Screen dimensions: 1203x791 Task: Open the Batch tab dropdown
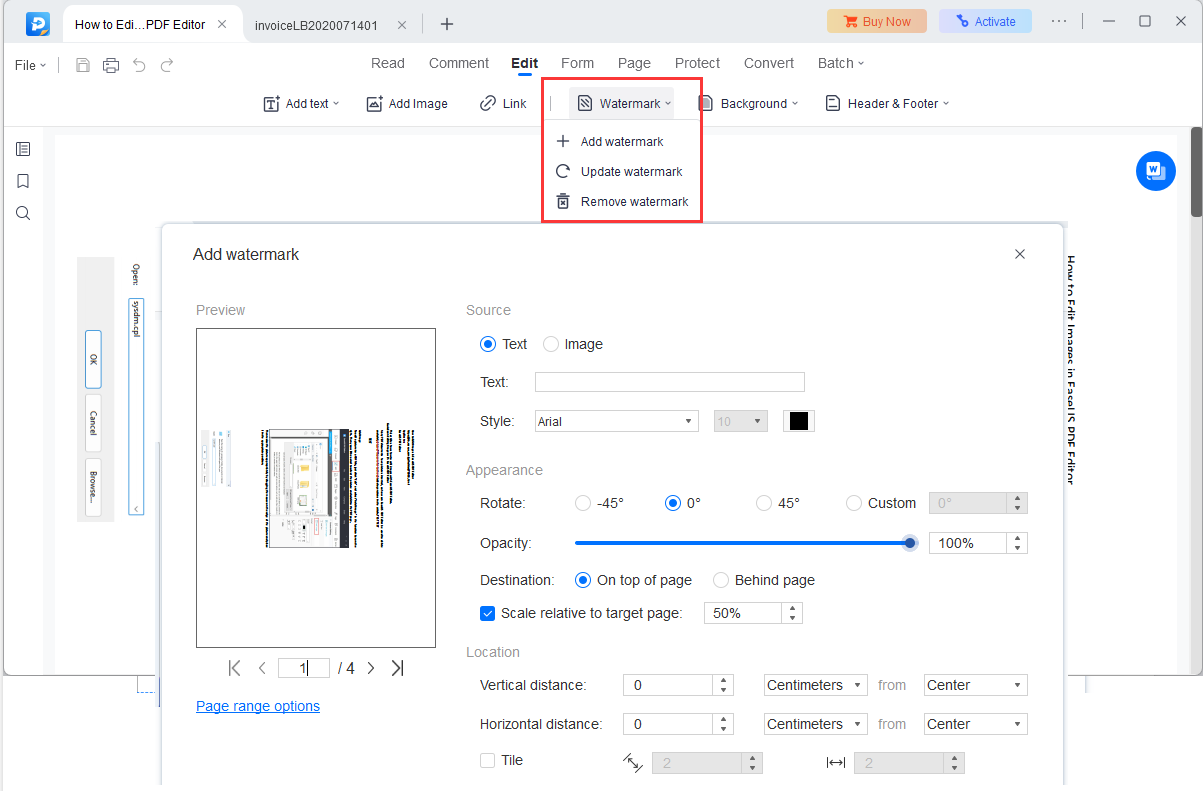841,63
